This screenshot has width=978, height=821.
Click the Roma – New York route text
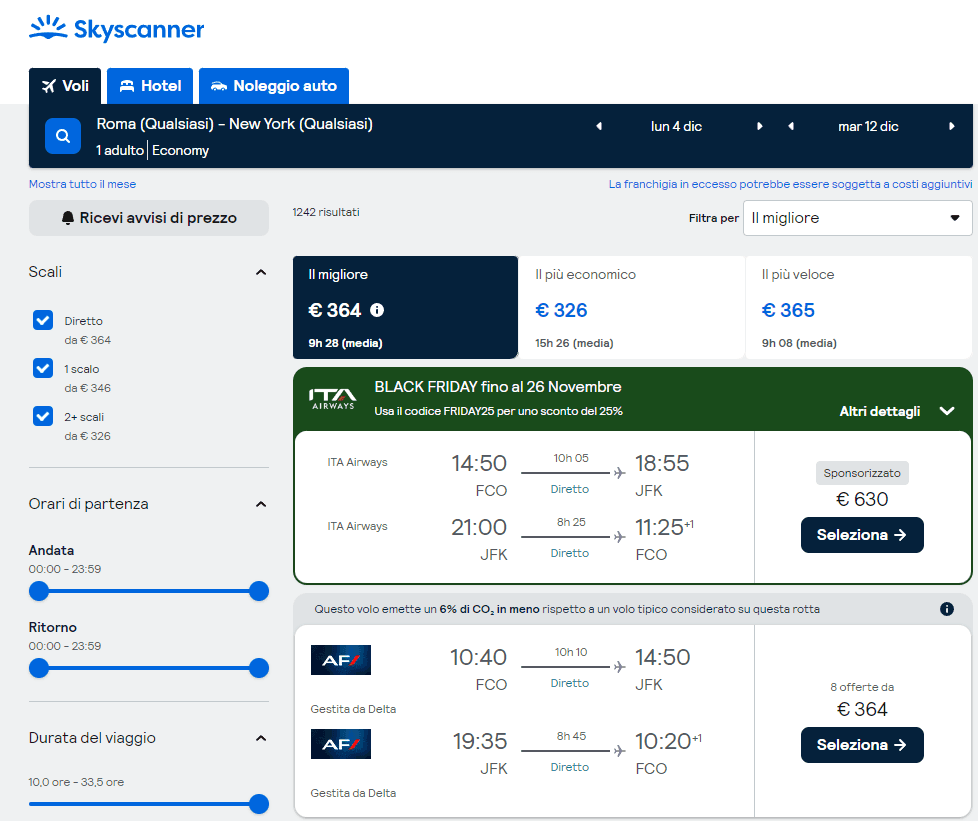(235, 124)
